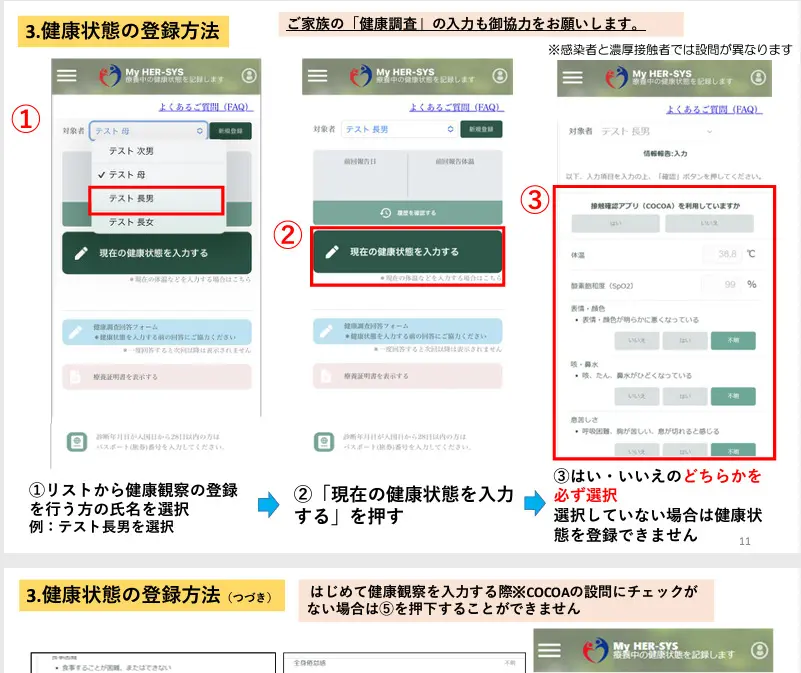Click profile icon in first phone header
Viewport: 801px width, 673px height.
tap(249, 76)
